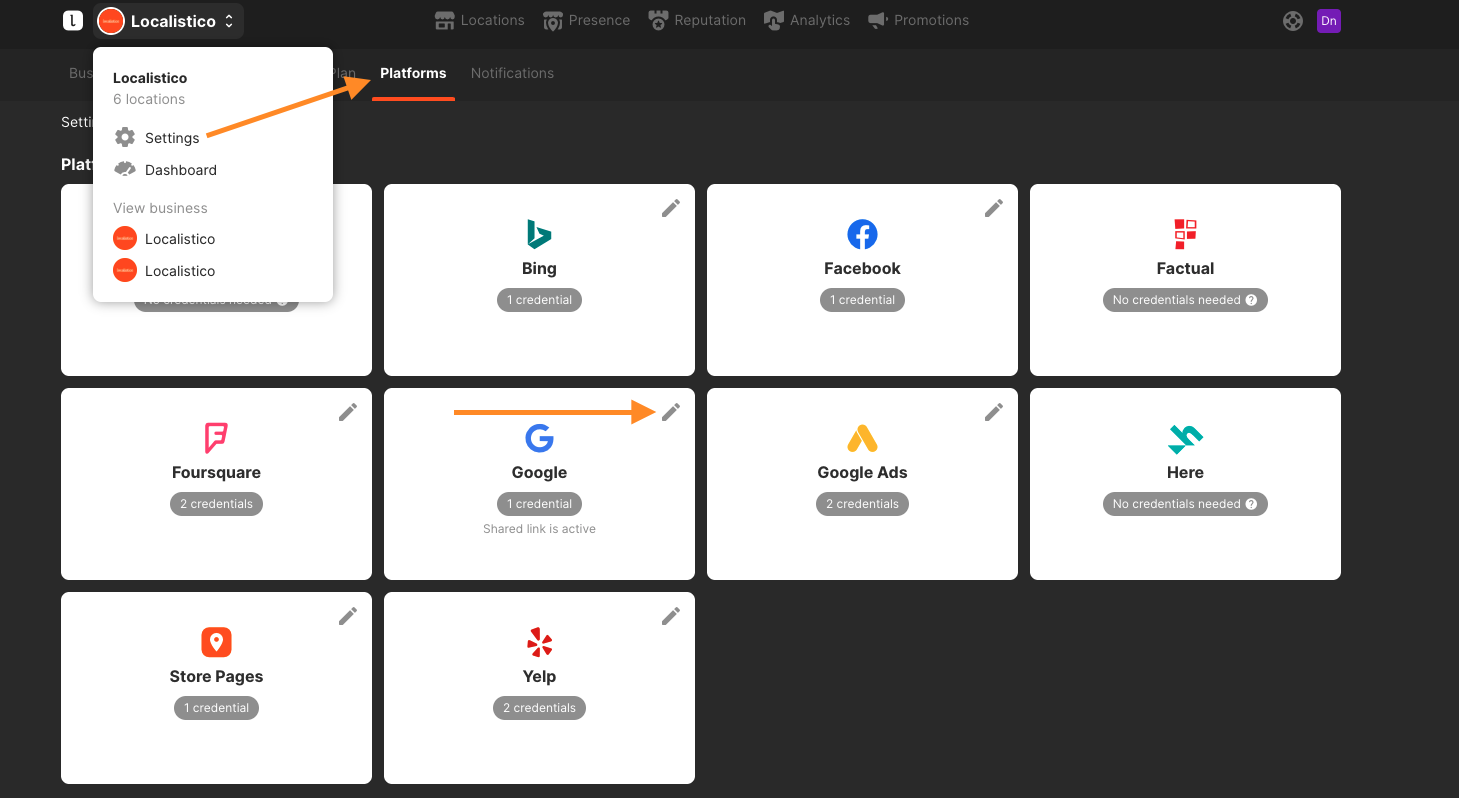Open the Locations menu
This screenshot has height=798, width=1459.
(480, 20)
